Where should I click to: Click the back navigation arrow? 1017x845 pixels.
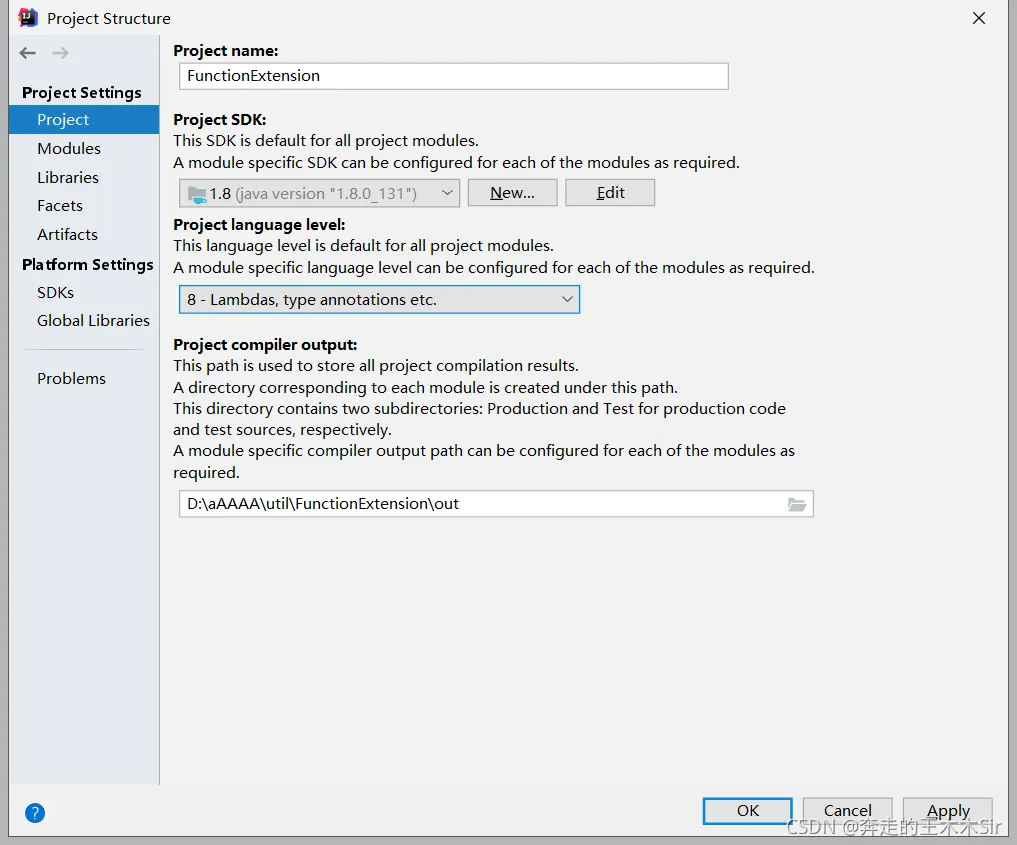coord(27,53)
